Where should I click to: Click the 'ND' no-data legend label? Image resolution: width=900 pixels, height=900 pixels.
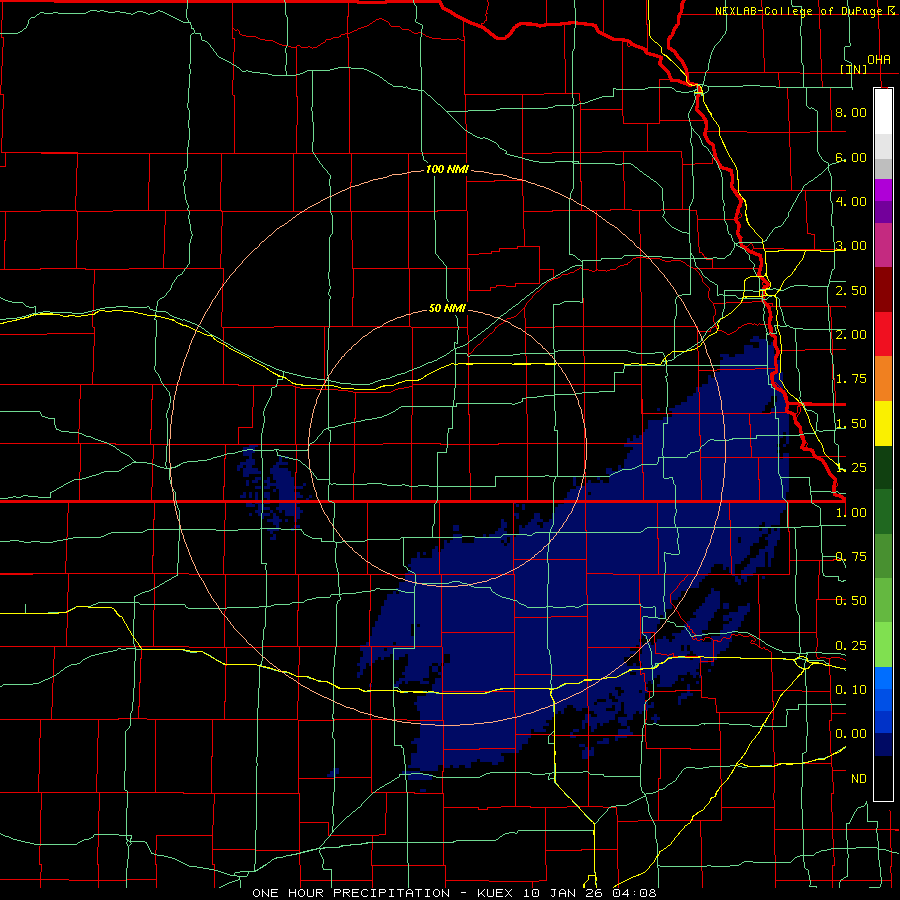pos(859,779)
